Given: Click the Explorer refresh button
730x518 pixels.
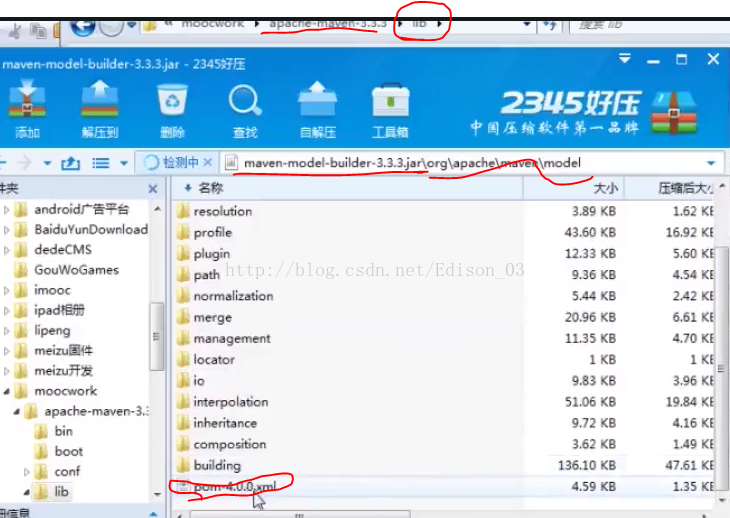Looking at the screenshot, I should 550,25.
